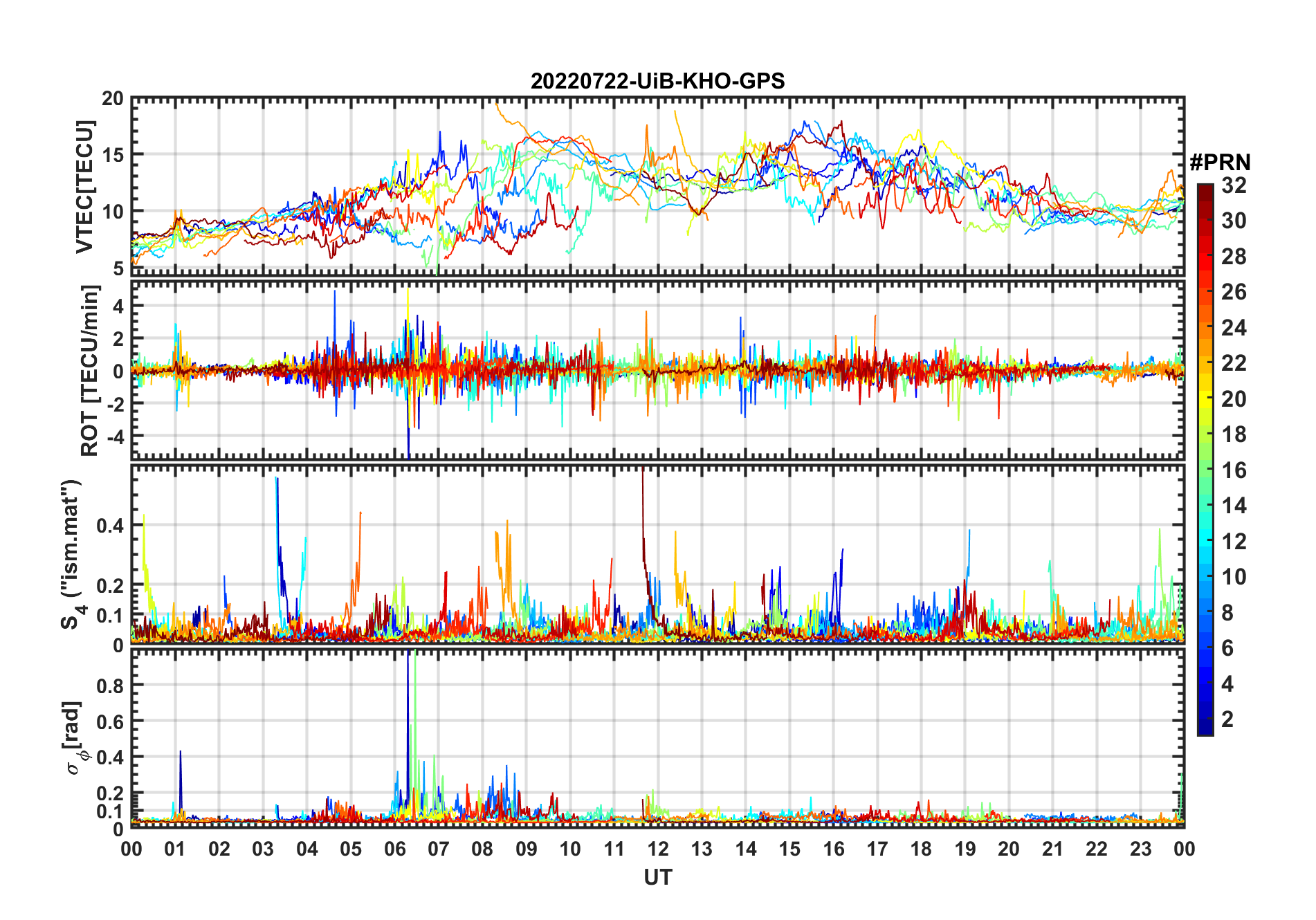Viewport: 1316px width, 920px height.
Task: Select ROT axis tick label -4
Action: [x=115, y=436]
